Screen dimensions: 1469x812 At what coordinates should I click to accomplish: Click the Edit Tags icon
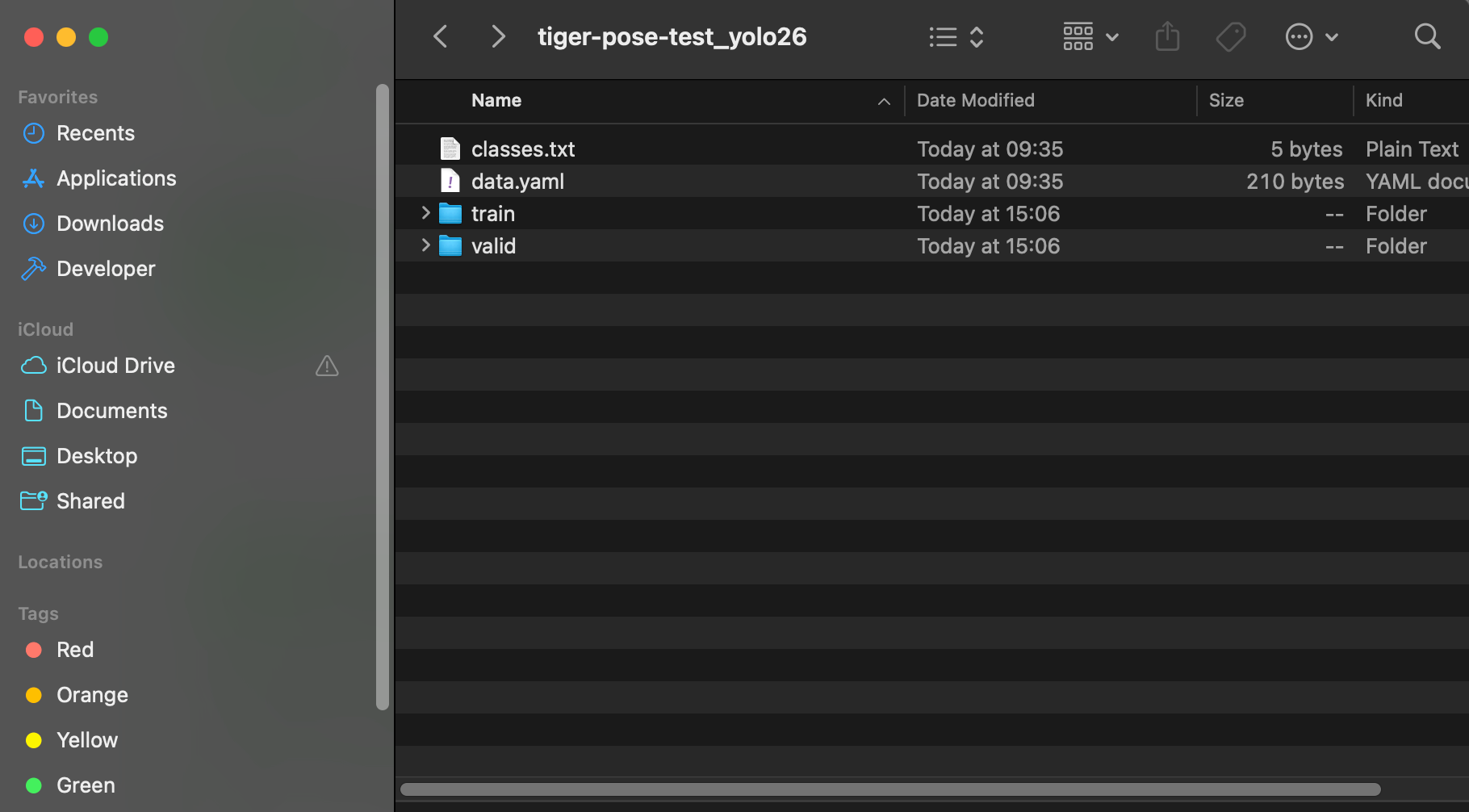coord(1230,37)
